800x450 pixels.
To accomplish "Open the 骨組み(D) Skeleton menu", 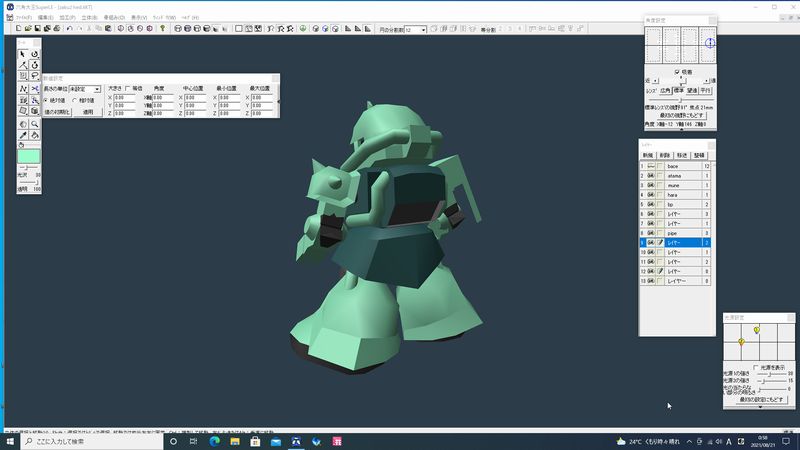I will point(114,17).
